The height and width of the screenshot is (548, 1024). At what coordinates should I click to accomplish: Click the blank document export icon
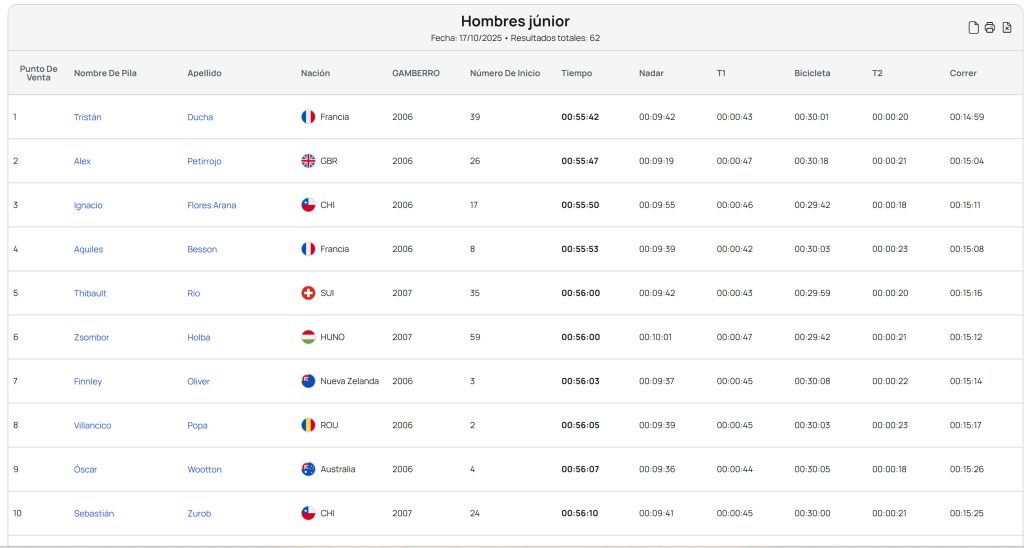973,28
